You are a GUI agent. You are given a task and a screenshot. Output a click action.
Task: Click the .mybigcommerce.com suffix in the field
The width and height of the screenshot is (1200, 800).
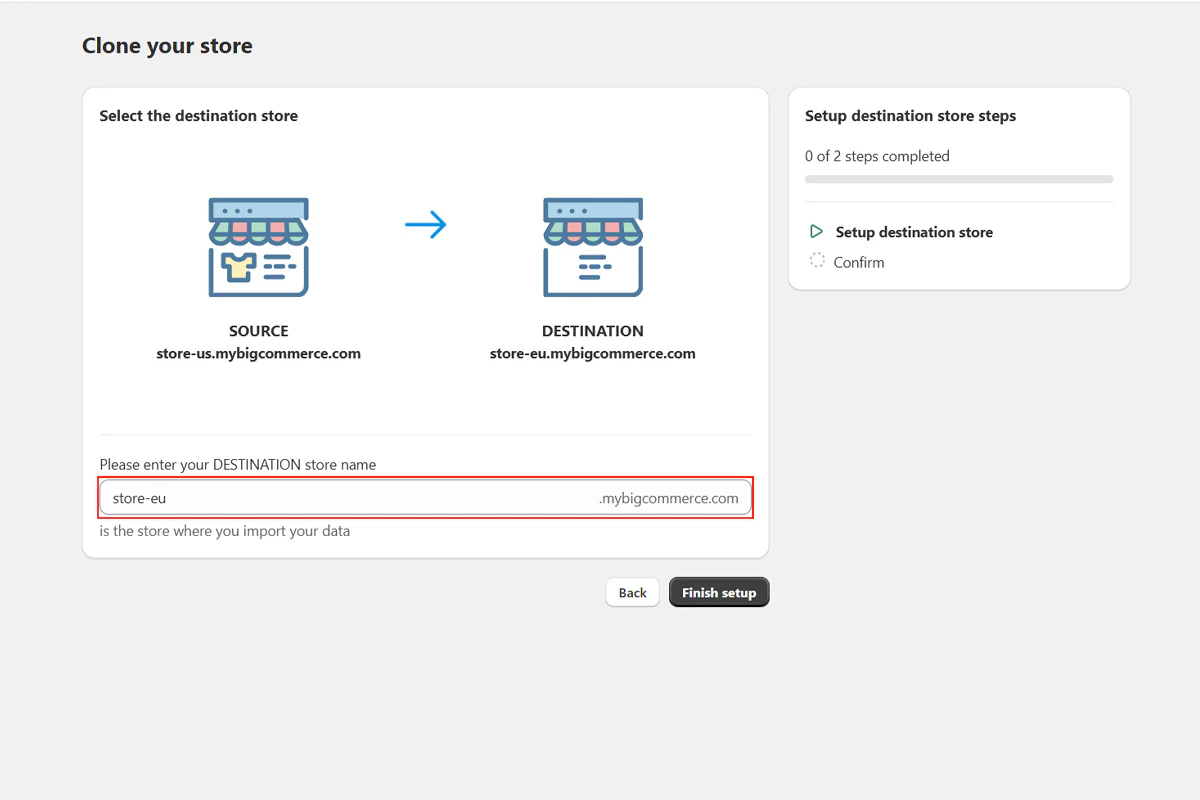pos(669,498)
